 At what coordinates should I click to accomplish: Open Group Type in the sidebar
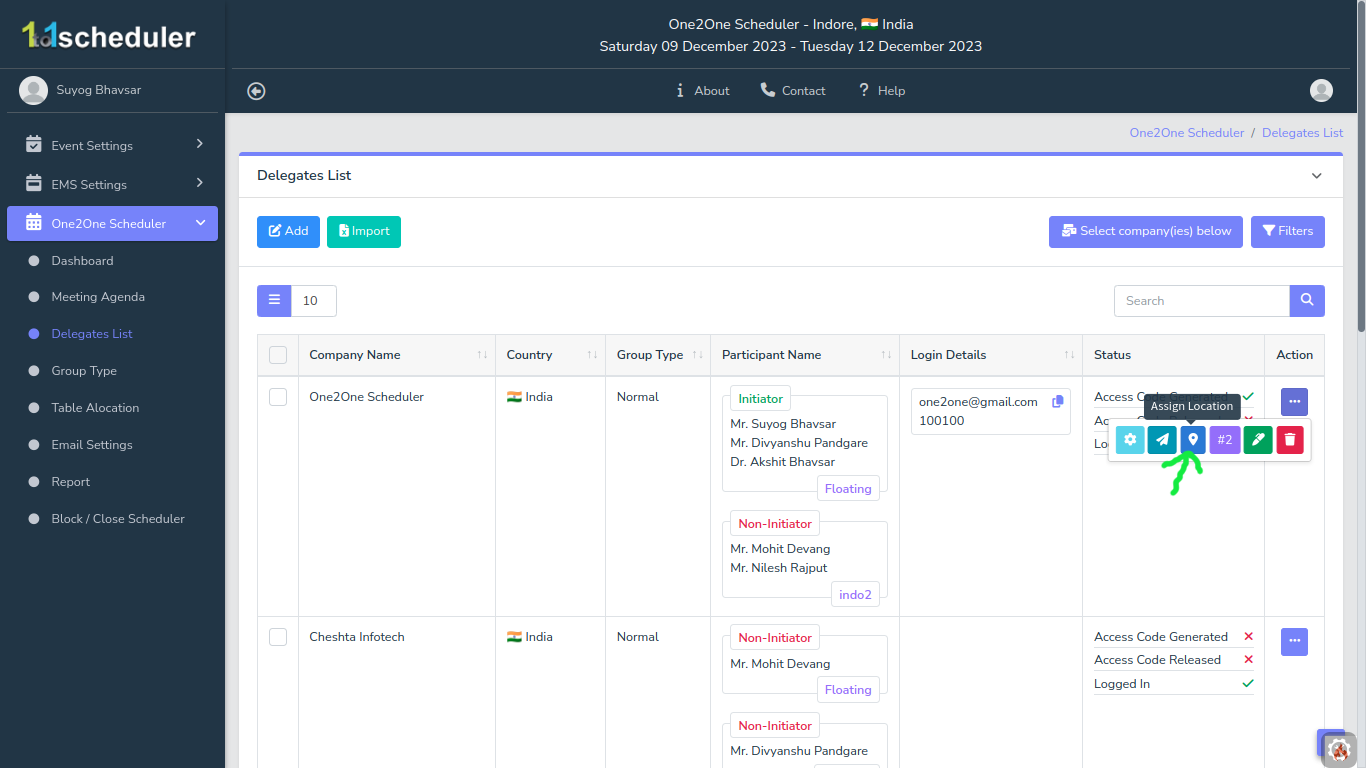[84, 371]
